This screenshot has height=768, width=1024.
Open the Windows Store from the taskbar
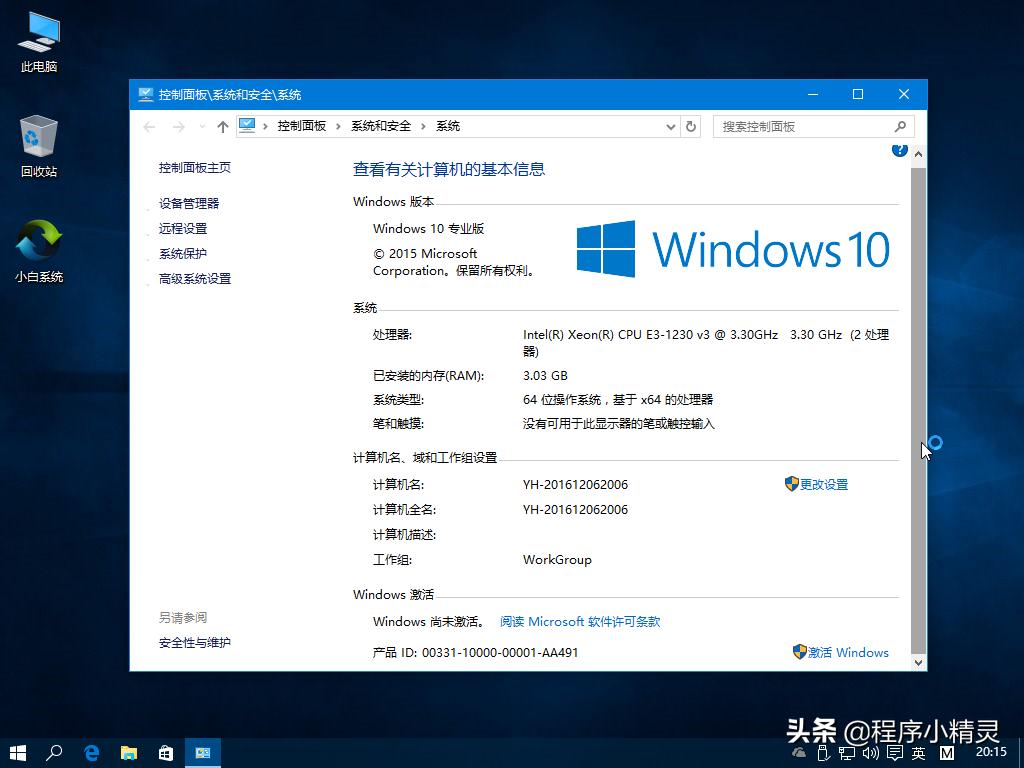[165, 752]
